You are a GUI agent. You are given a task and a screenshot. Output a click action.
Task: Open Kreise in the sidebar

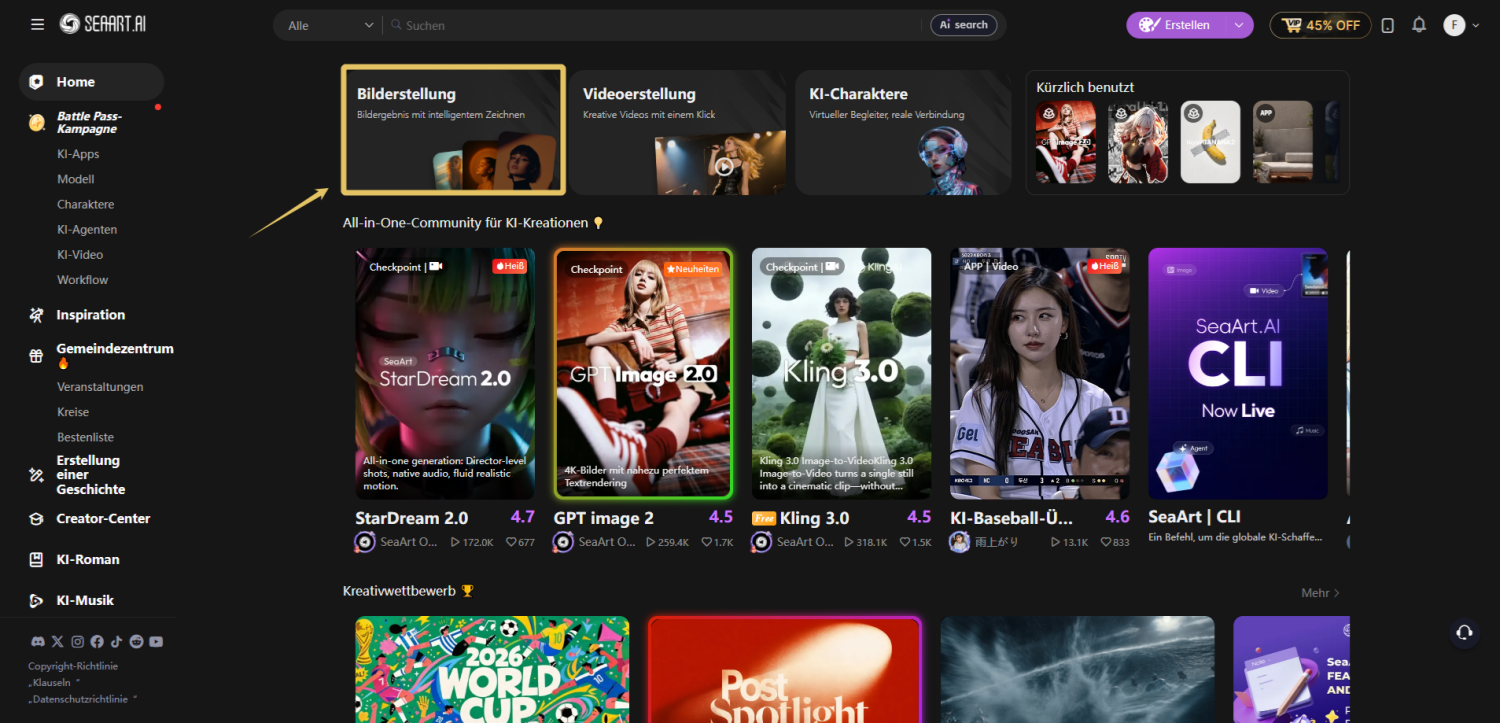tap(73, 412)
